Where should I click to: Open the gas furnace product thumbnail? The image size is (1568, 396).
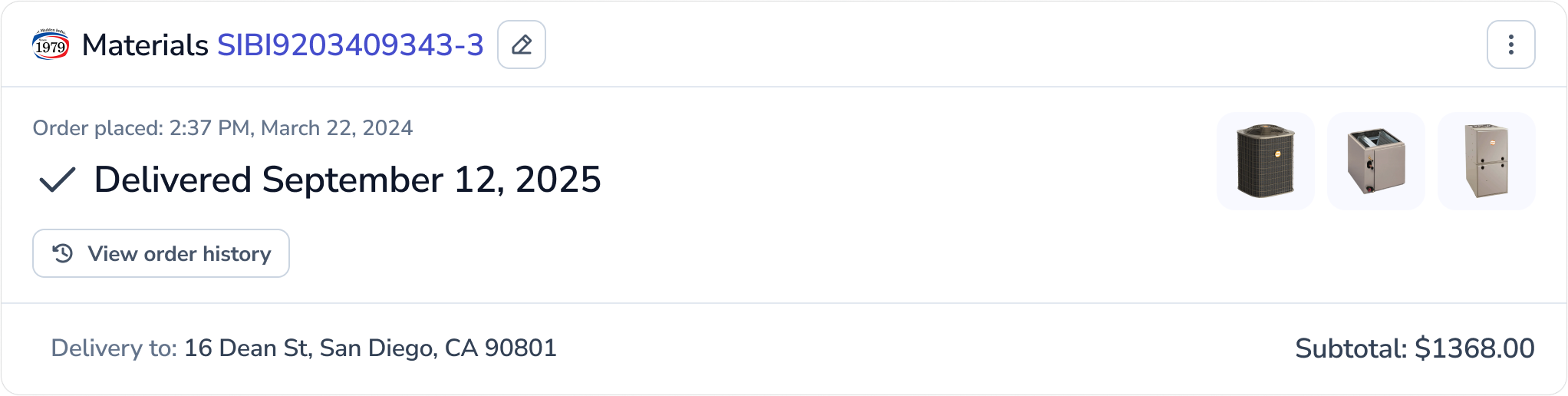click(x=1487, y=161)
